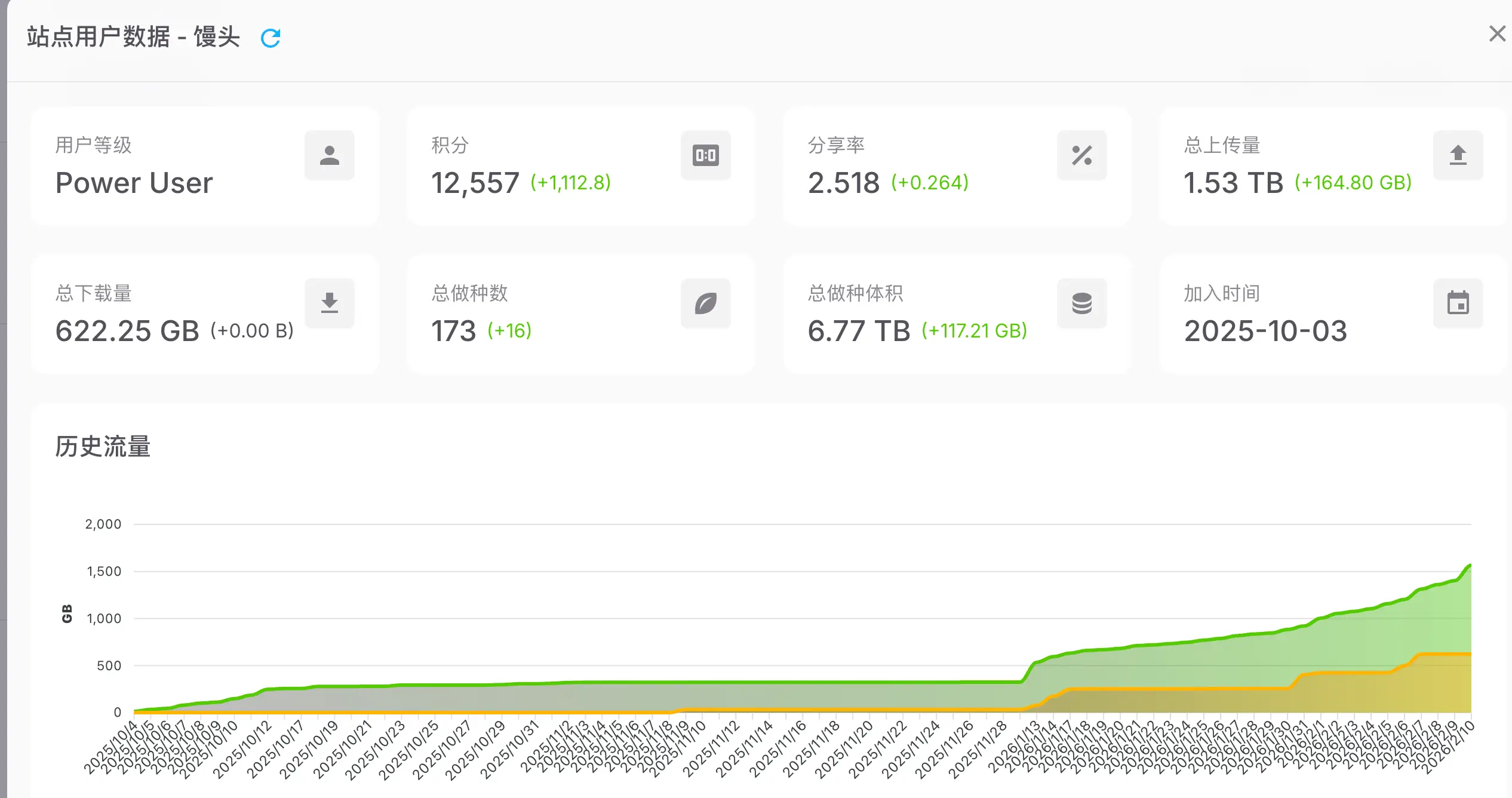The height and width of the screenshot is (798, 1512).
Task: Click the 6.77 TB seeding size
Action: (859, 331)
